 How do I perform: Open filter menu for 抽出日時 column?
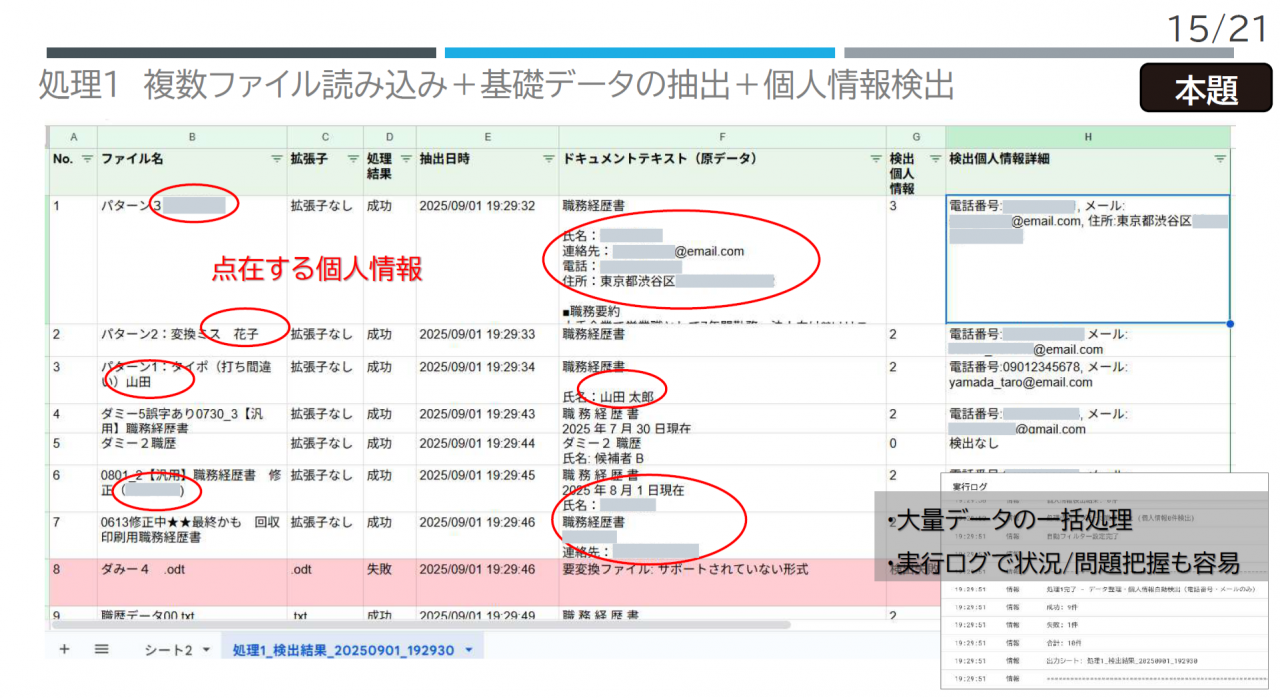coord(548,159)
